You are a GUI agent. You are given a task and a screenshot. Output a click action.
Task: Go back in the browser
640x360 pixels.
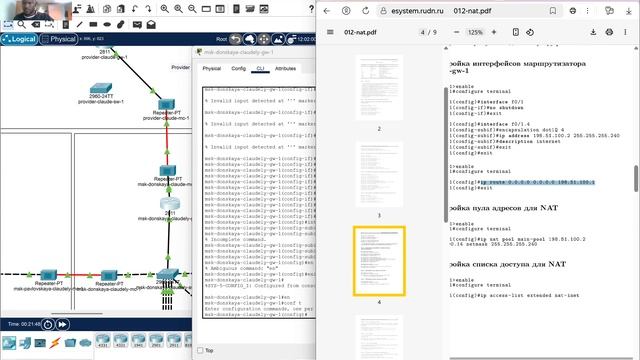(327, 11)
